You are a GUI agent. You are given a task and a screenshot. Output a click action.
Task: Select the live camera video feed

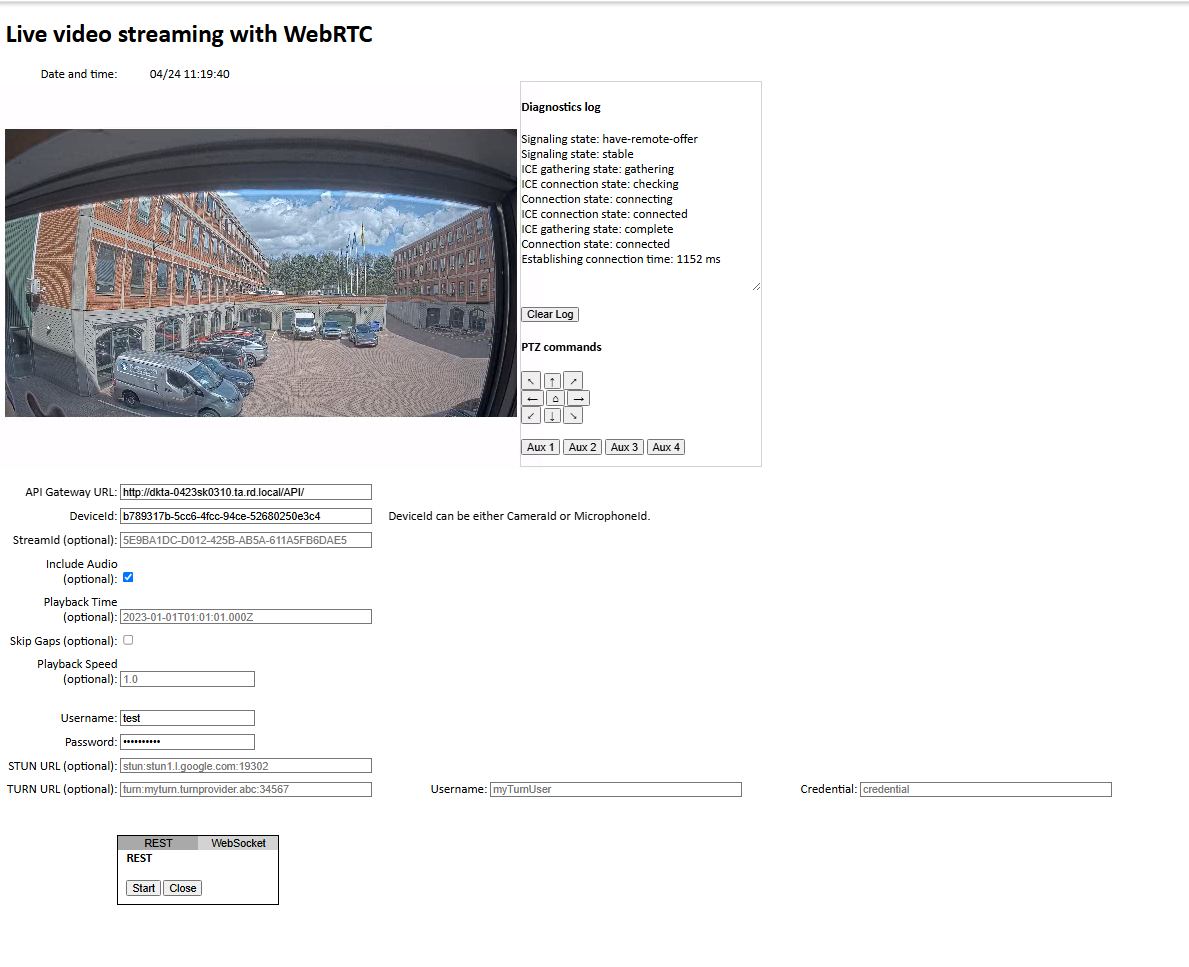point(261,273)
